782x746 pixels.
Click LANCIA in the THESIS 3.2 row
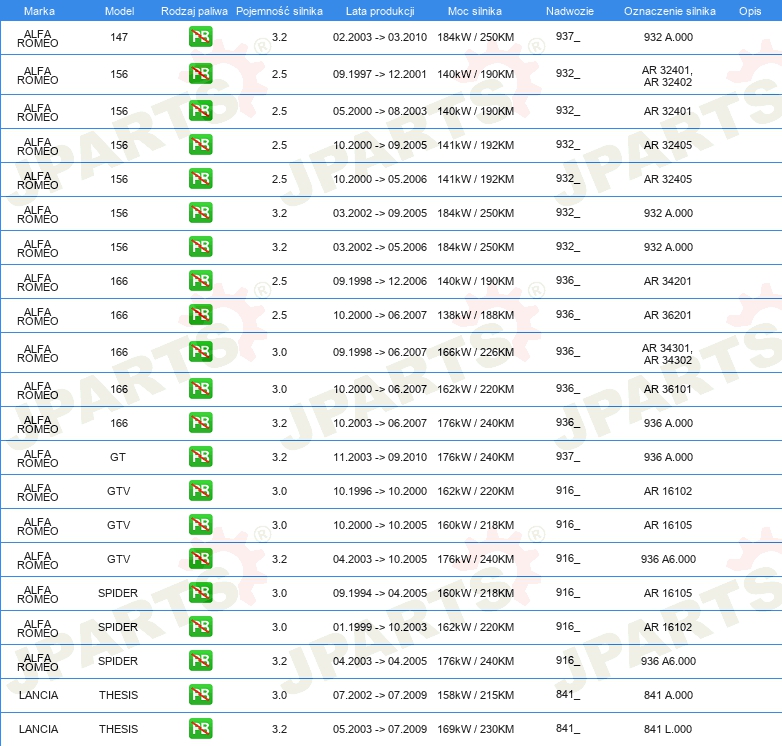38,729
